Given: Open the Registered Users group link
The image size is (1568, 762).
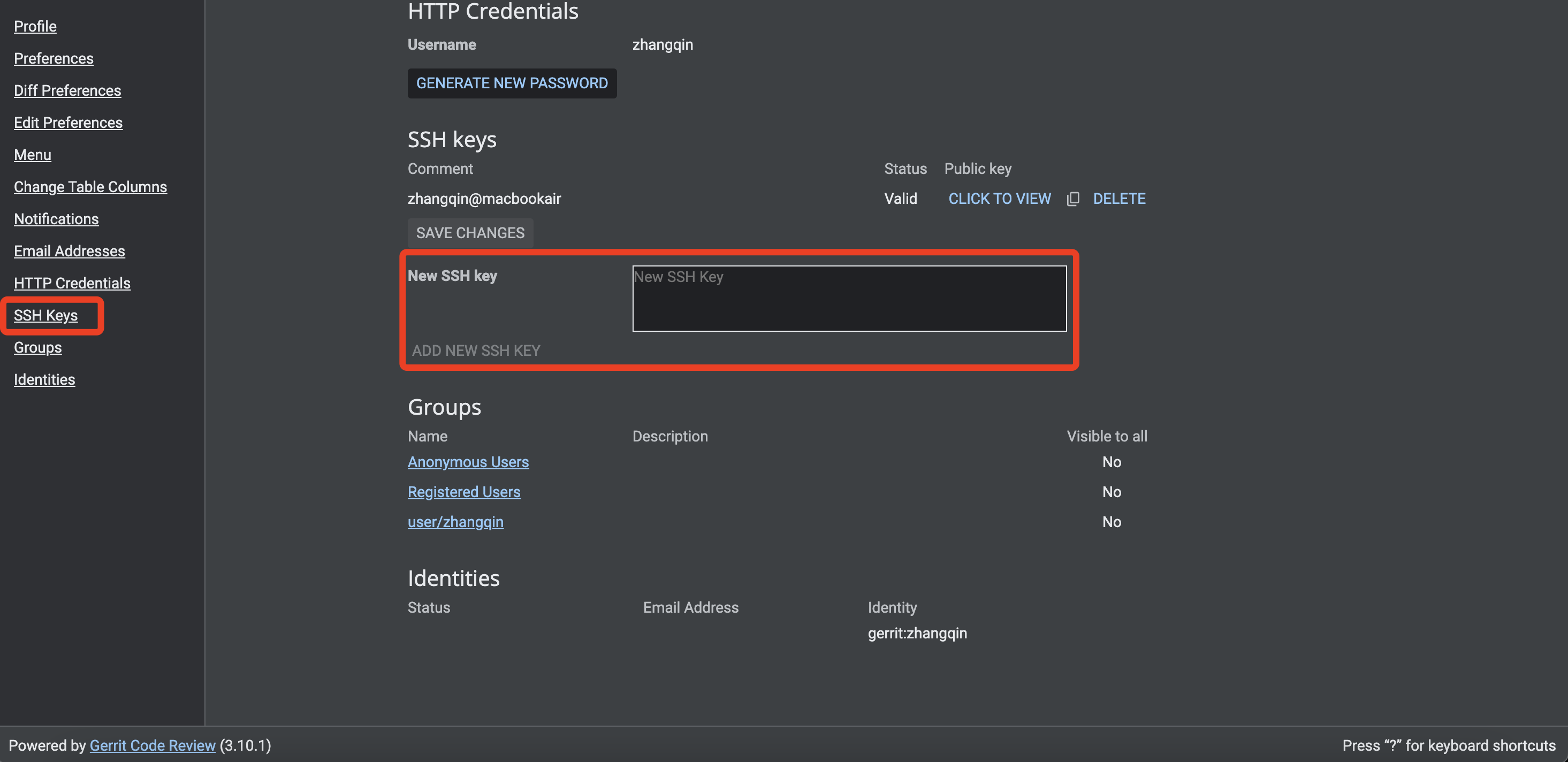Looking at the screenshot, I should 463,492.
